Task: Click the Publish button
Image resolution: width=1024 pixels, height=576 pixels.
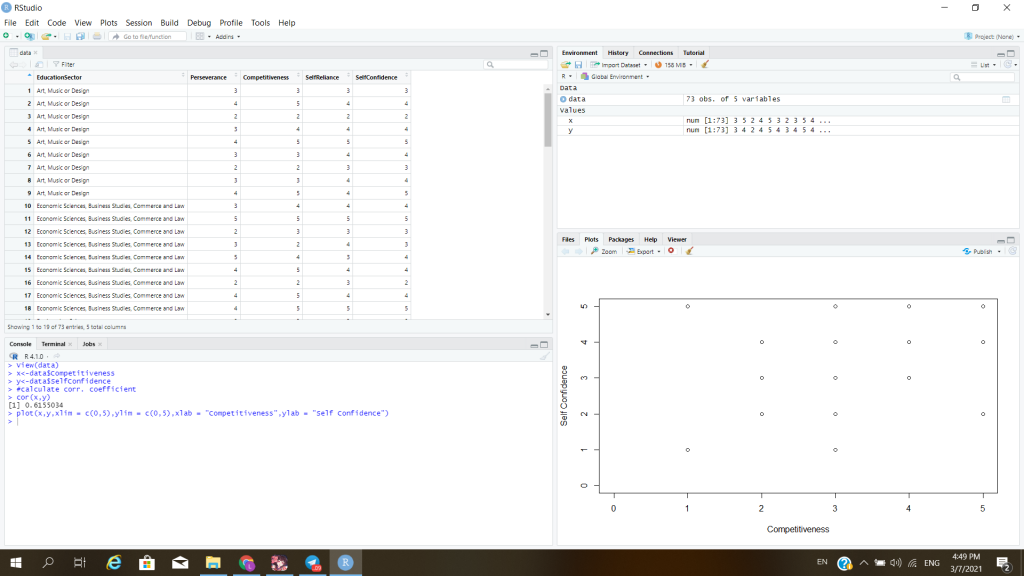Action: coord(978,251)
